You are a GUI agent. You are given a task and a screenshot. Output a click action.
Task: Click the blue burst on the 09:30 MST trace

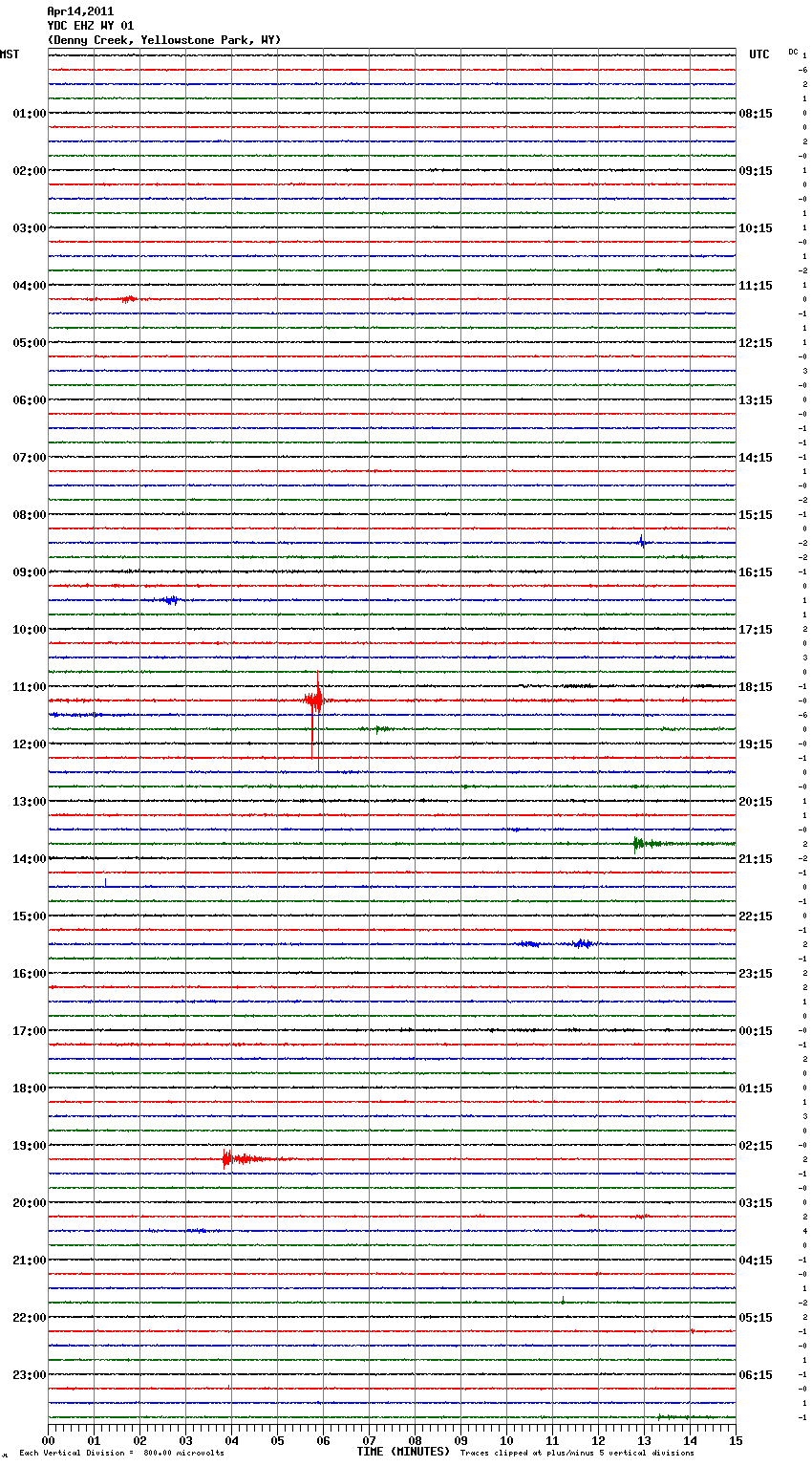171,600
